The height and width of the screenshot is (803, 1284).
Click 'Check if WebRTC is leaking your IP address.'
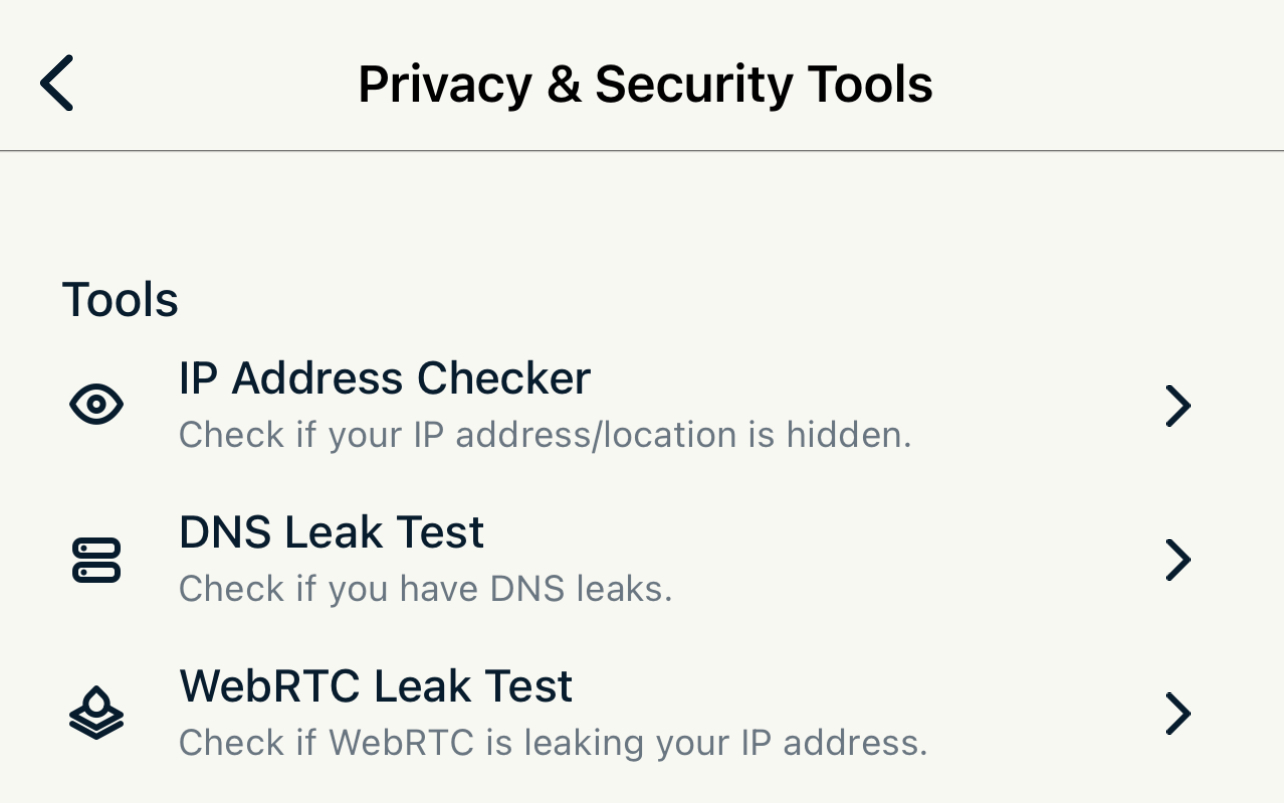pyautogui.click(x=553, y=743)
